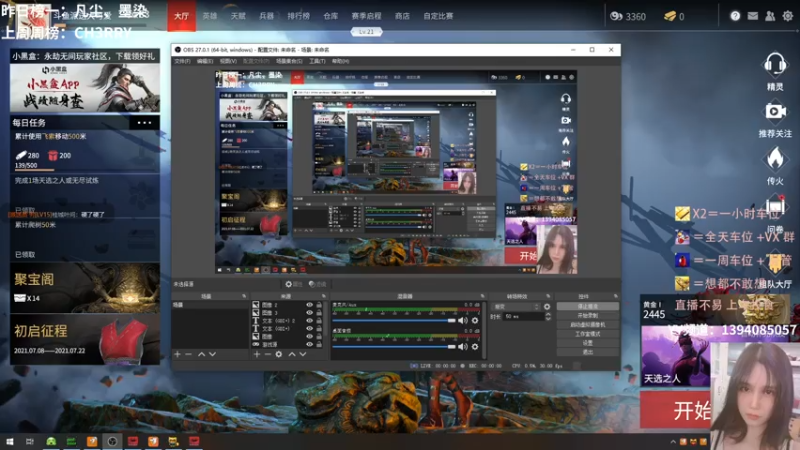Move scene down in OBS scenes panel

tap(212, 354)
